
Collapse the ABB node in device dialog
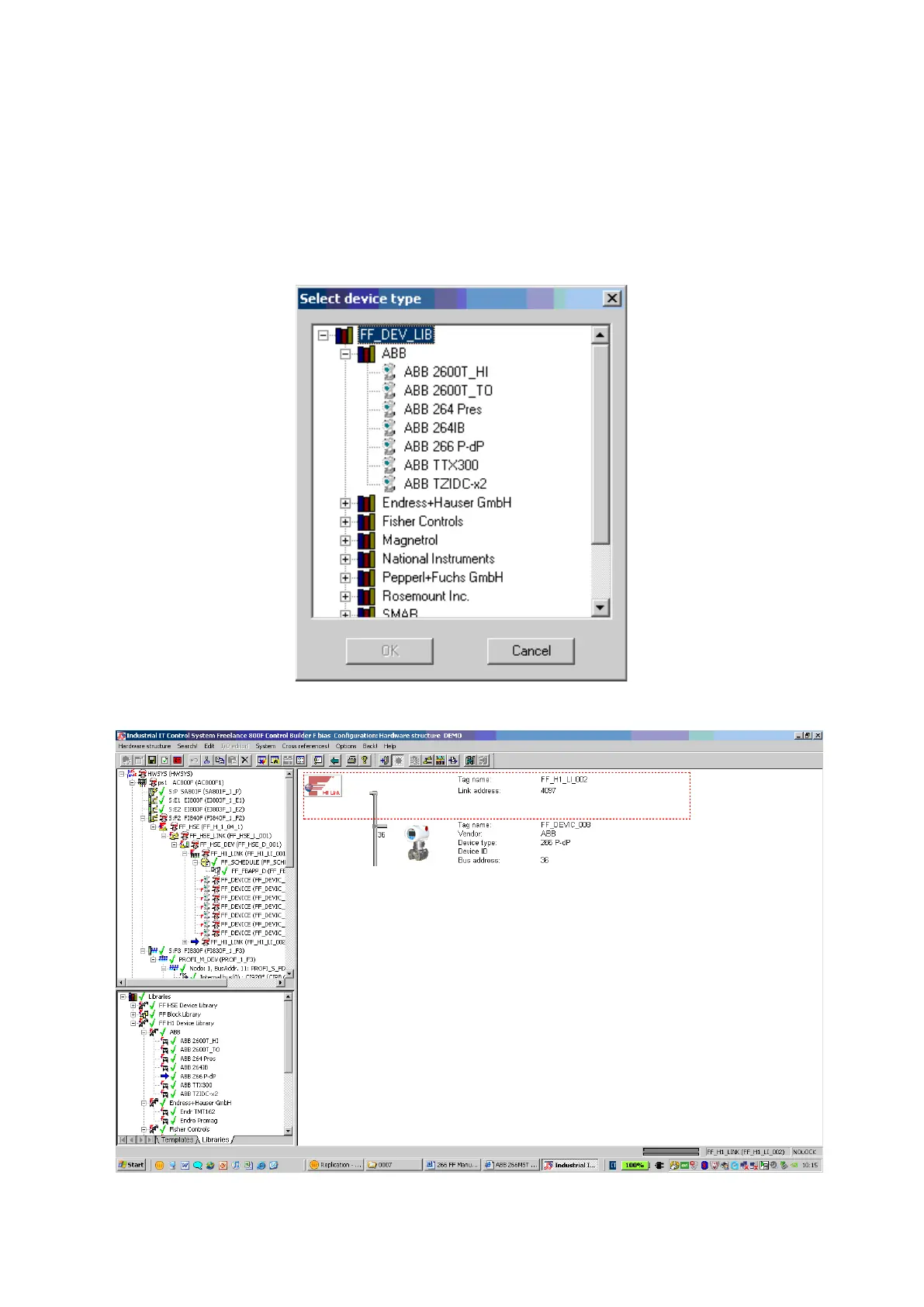click(x=346, y=354)
